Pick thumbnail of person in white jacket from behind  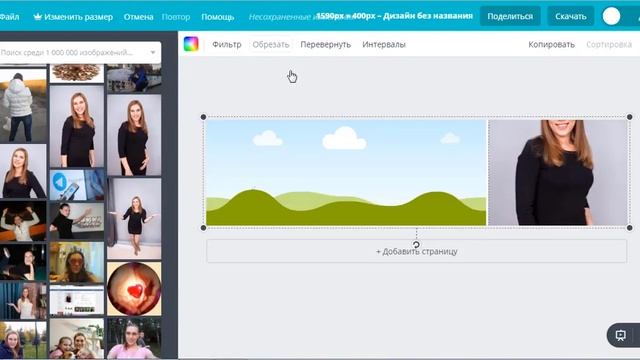(x=23, y=106)
